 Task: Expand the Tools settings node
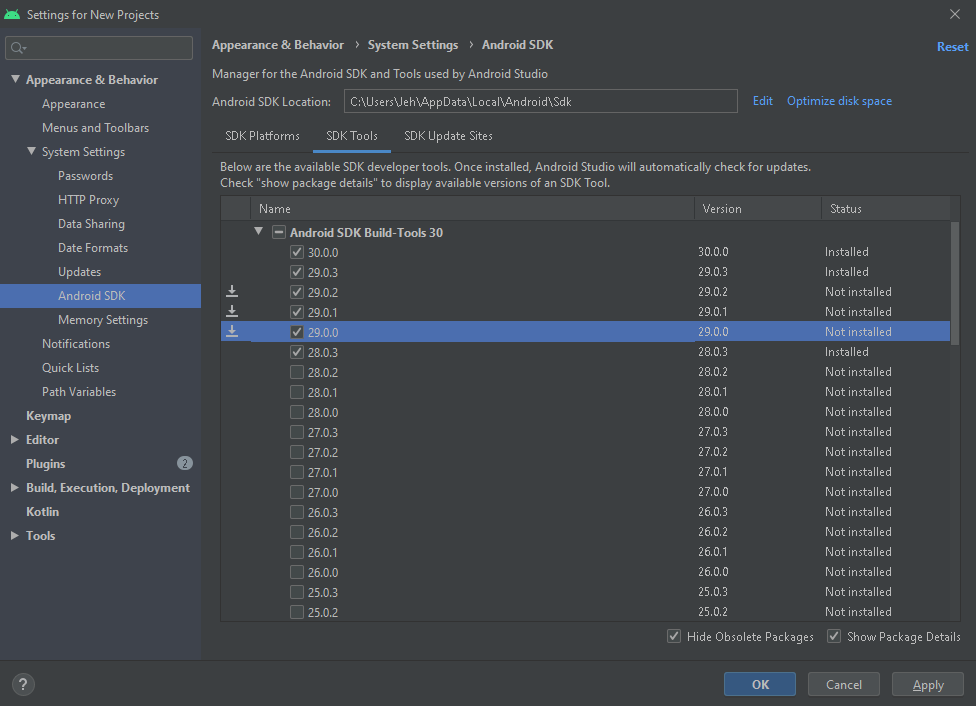click(15, 535)
